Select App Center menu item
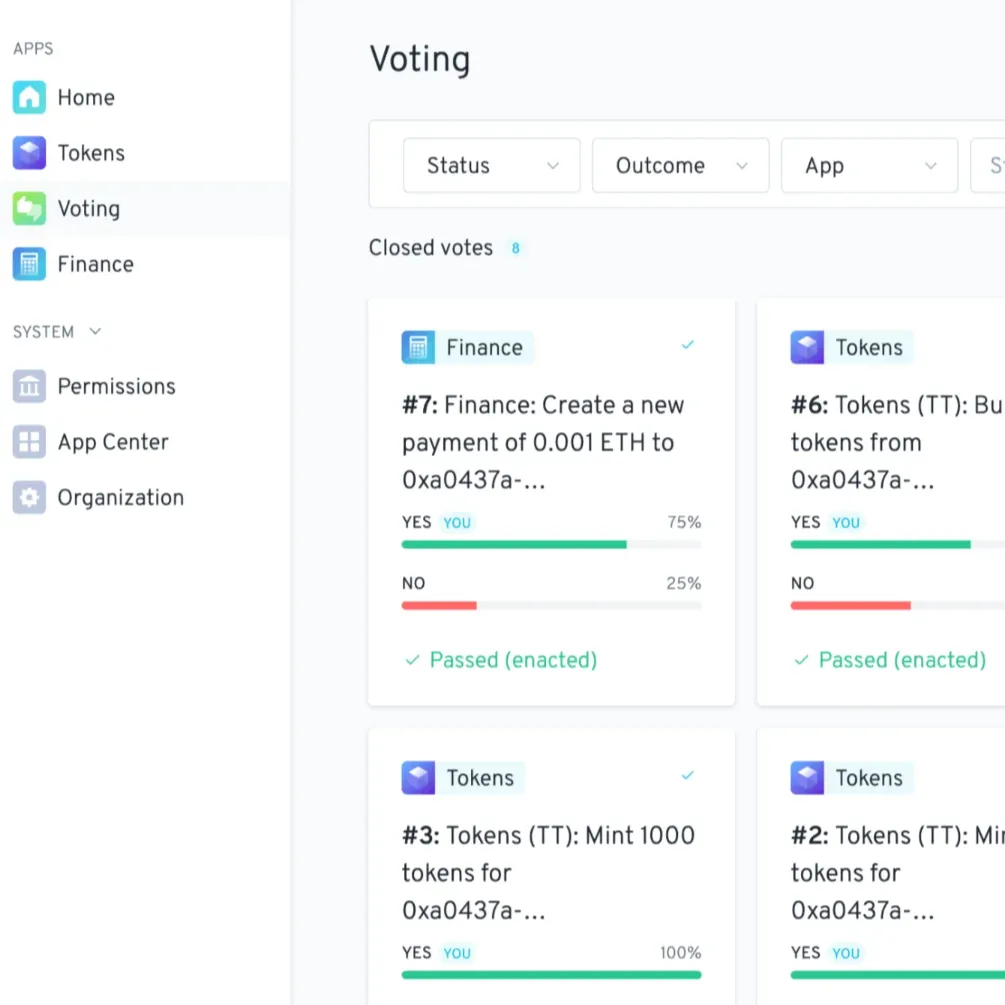Viewport: 1005px width, 1005px height. coord(113,442)
